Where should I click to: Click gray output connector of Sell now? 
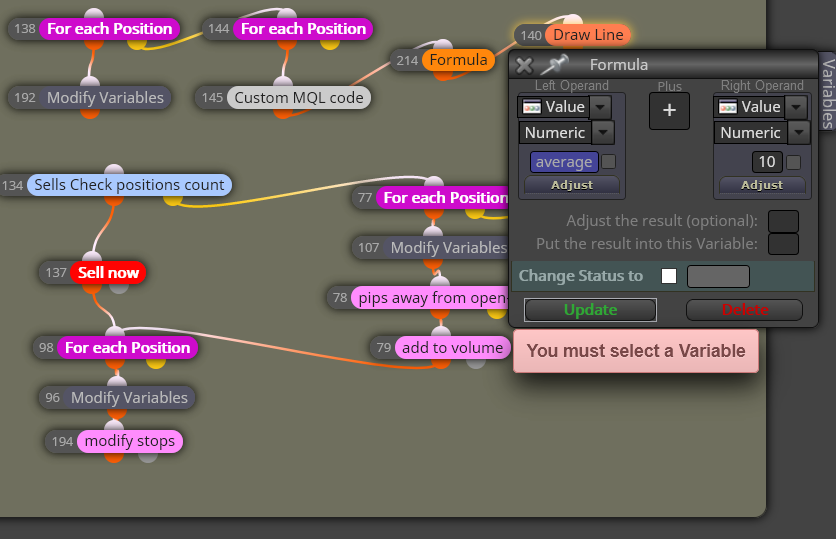coord(118,288)
